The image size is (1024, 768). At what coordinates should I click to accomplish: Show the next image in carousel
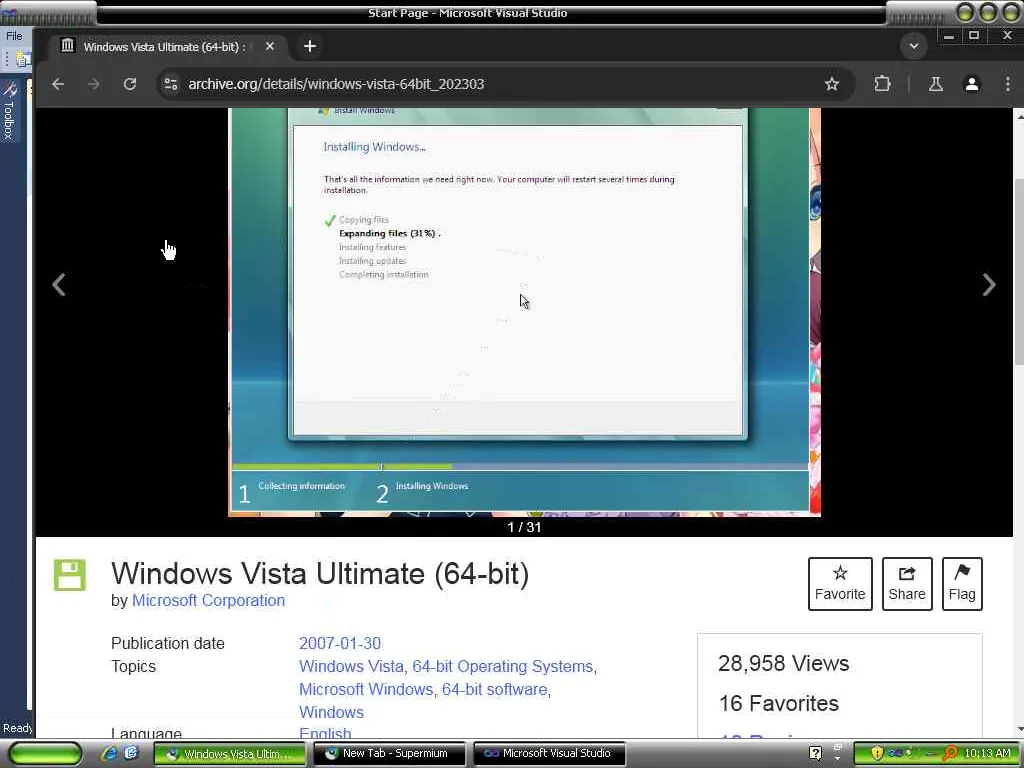pyautogui.click(x=989, y=285)
